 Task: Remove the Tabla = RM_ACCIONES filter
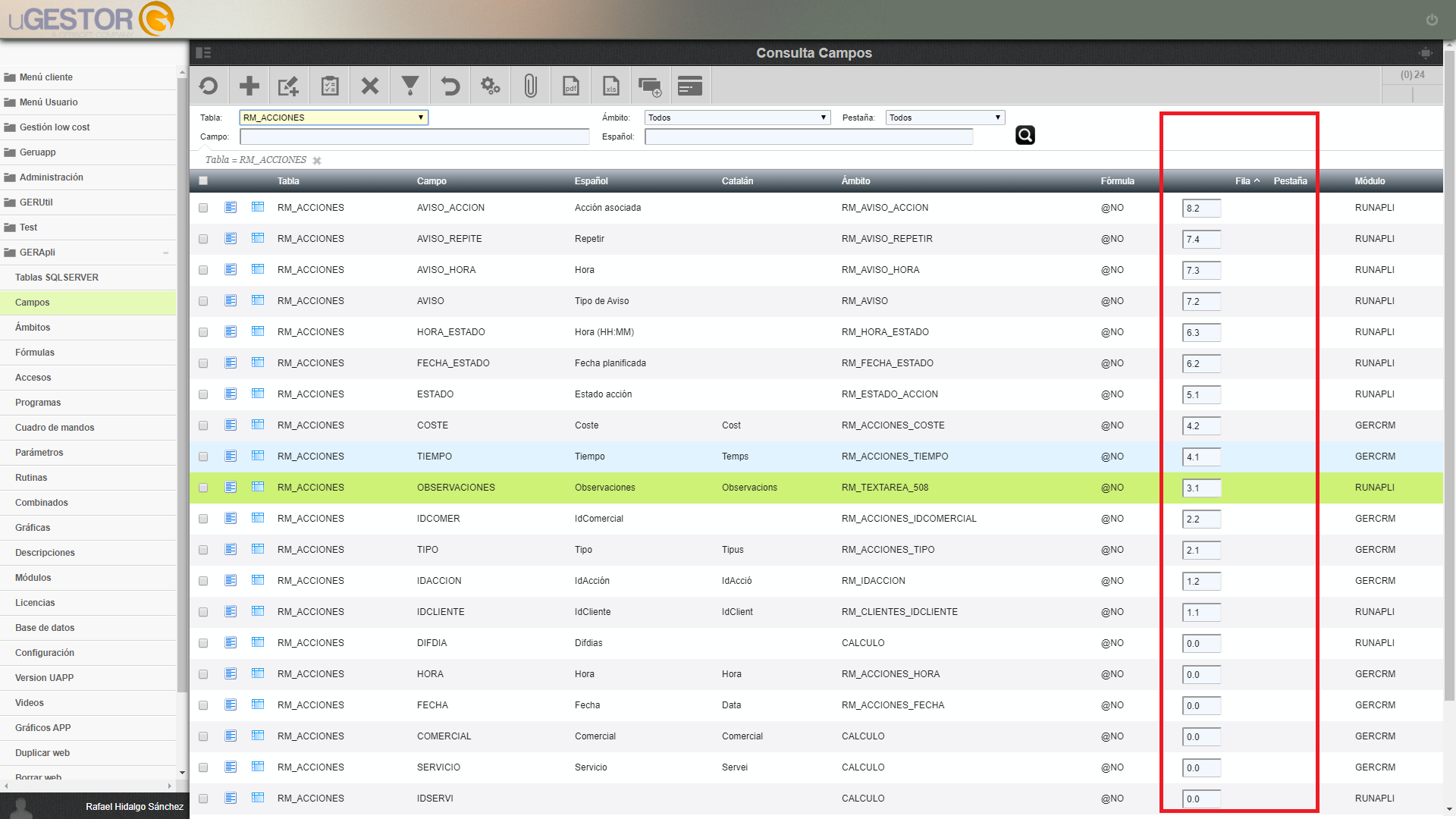pos(317,161)
